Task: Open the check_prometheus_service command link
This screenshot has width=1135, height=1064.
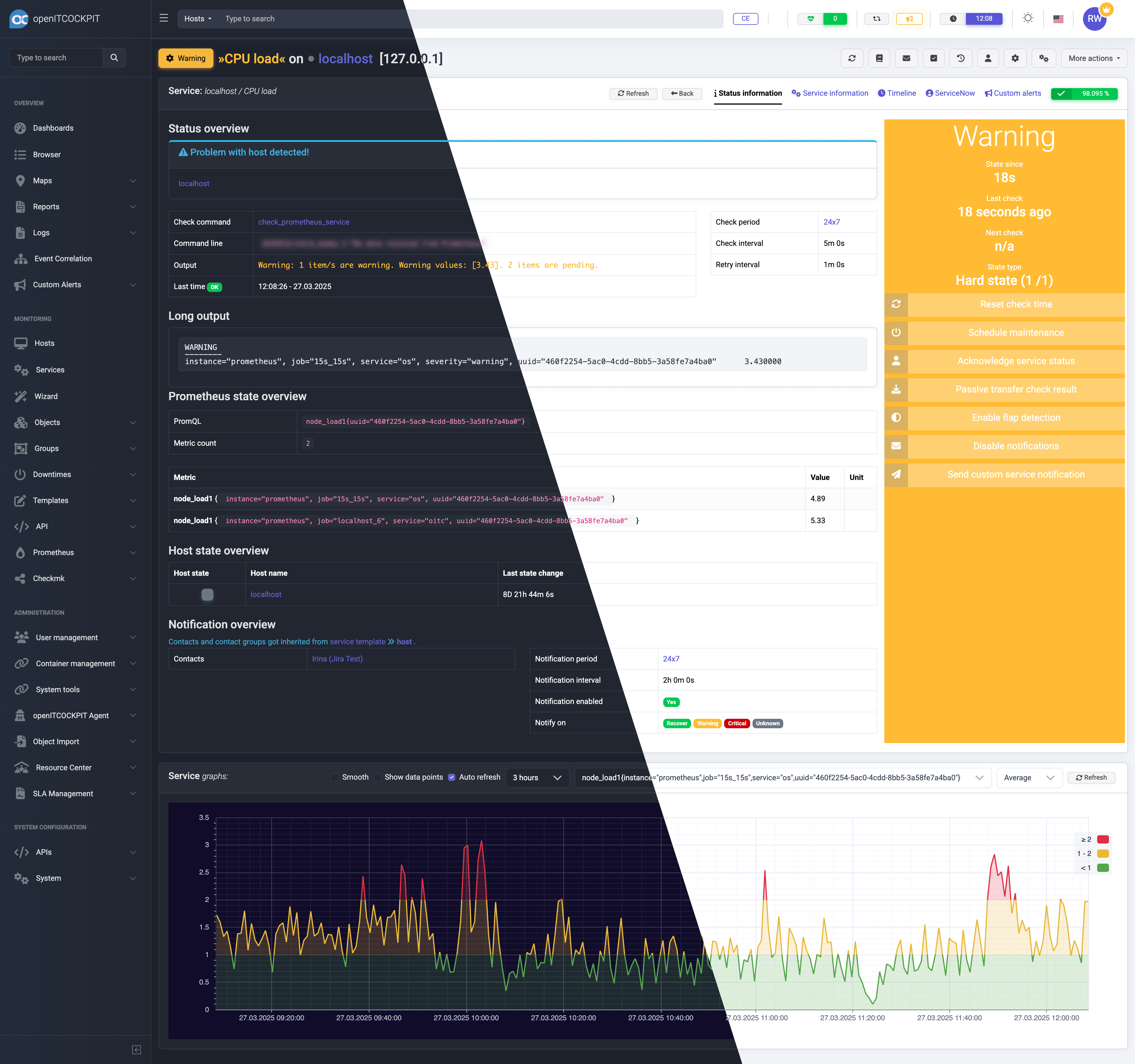Action: tap(303, 222)
